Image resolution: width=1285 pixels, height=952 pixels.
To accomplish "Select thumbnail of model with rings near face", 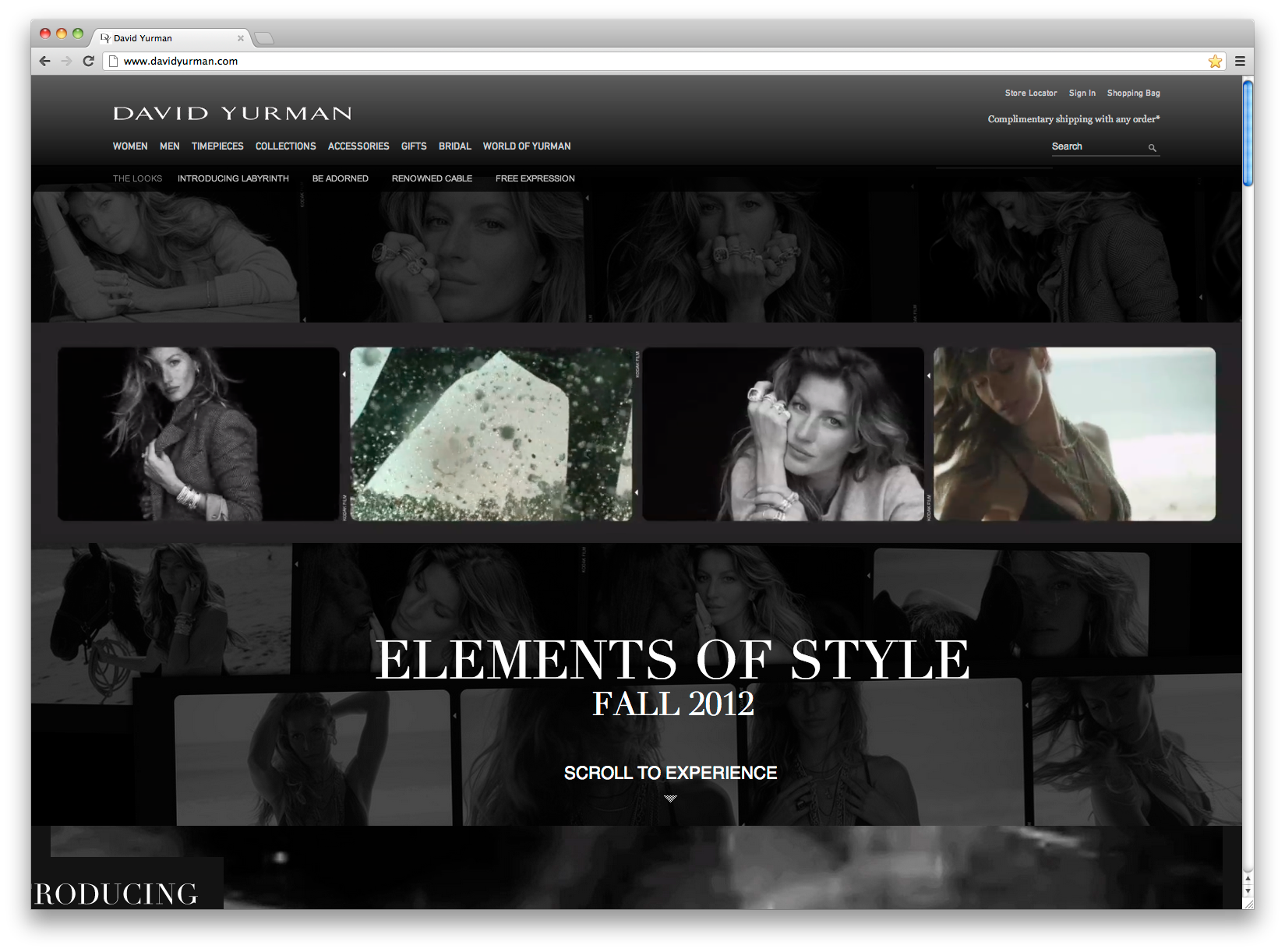I will 783,434.
